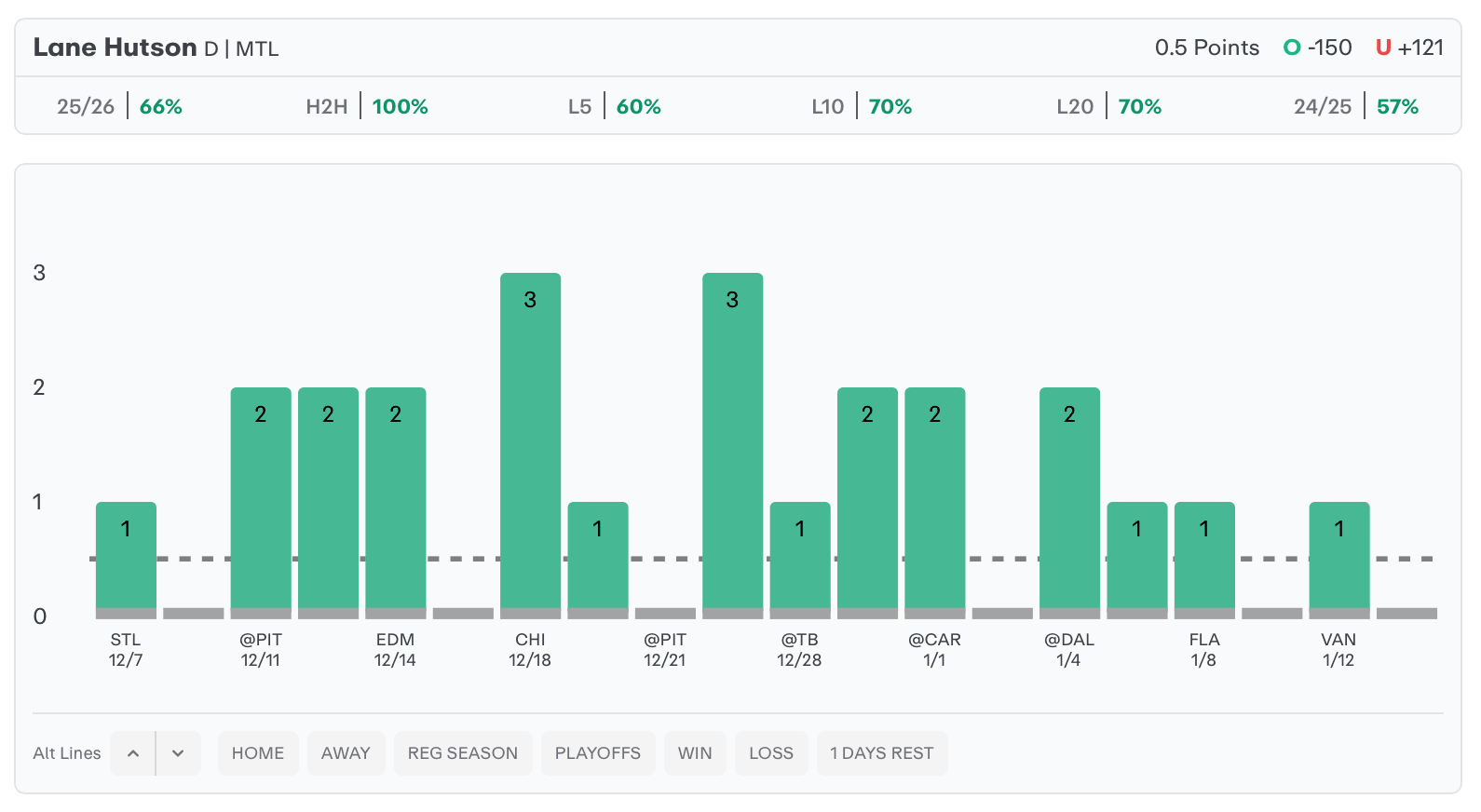Select the 1 DAYS REST filter
This screenshot has height=812, width=1481.
[x=881, y=753]
